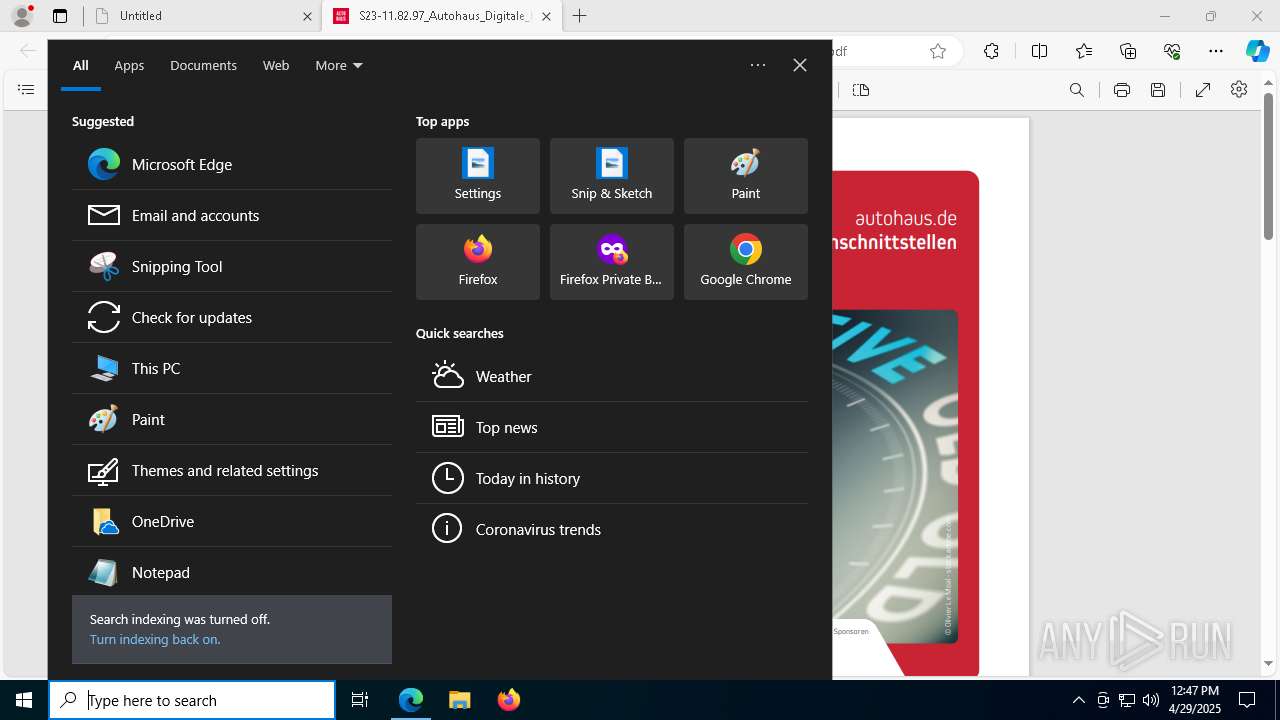
Task: Click the PDF vertical scrollbar
Action: 1268,166
